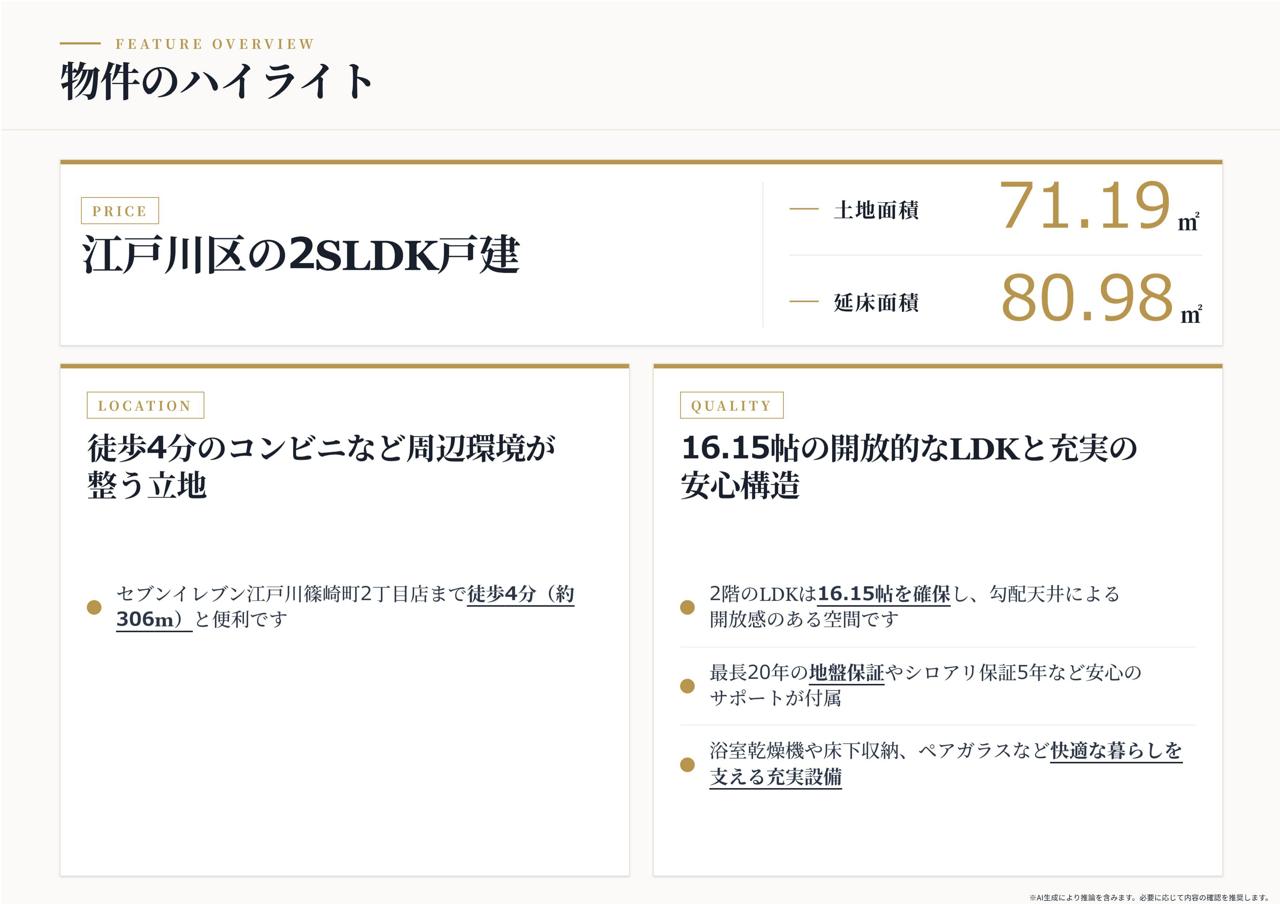The image size is (1280, 904).
Task: Select the land area value "71.19"
Action: (1085, 206)
